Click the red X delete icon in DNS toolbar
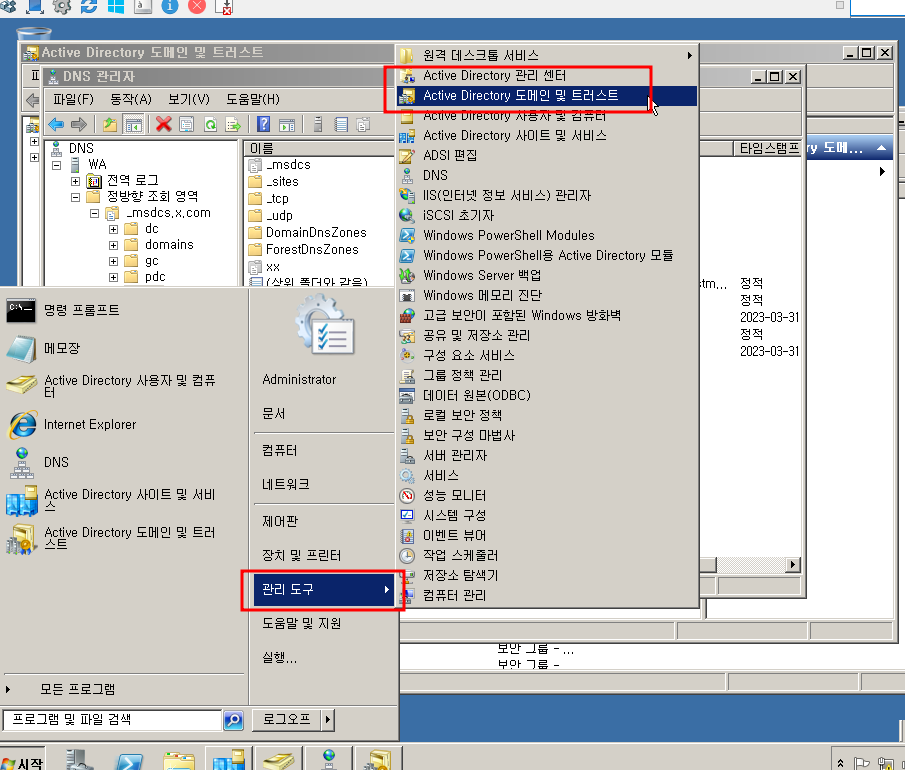 click(163, 124)
